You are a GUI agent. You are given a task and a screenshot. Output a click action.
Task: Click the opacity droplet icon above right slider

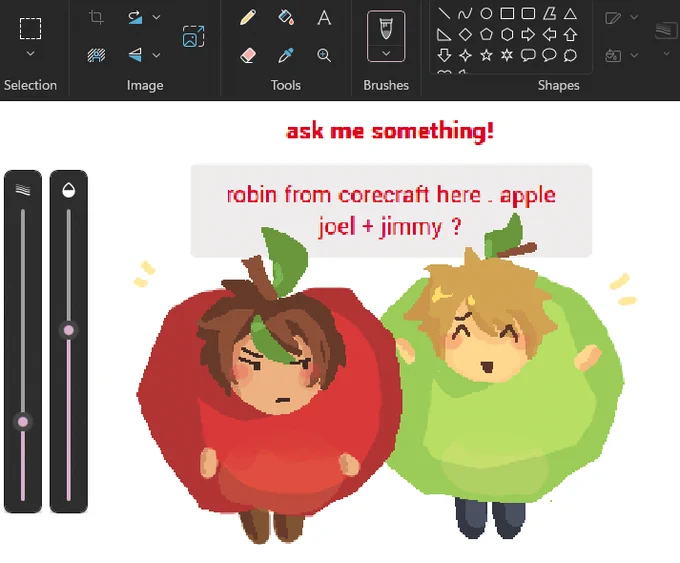69,190
